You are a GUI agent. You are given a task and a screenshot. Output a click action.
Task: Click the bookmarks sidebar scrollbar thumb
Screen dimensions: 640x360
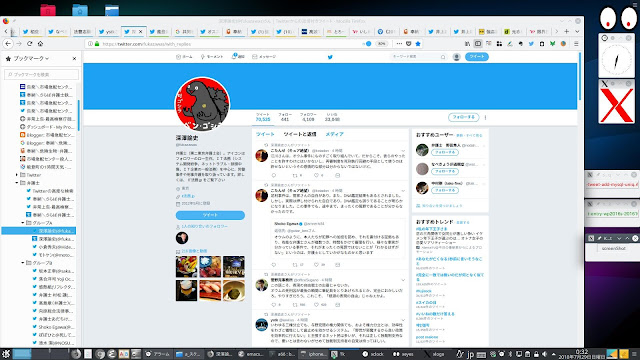pyautogui.click(x=78, y=116)
